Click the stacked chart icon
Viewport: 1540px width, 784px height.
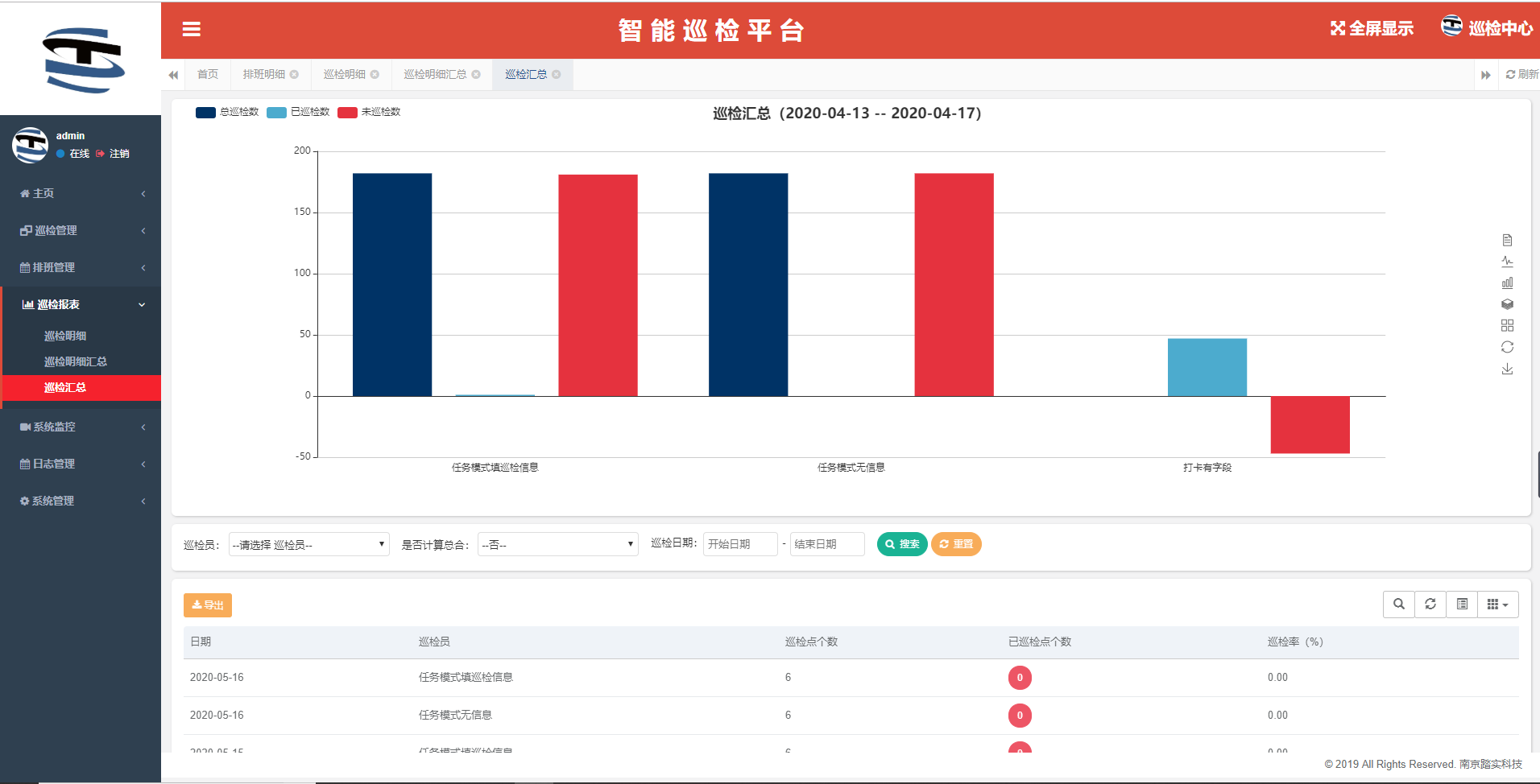pyautogui.click(x=1508, y=304)
